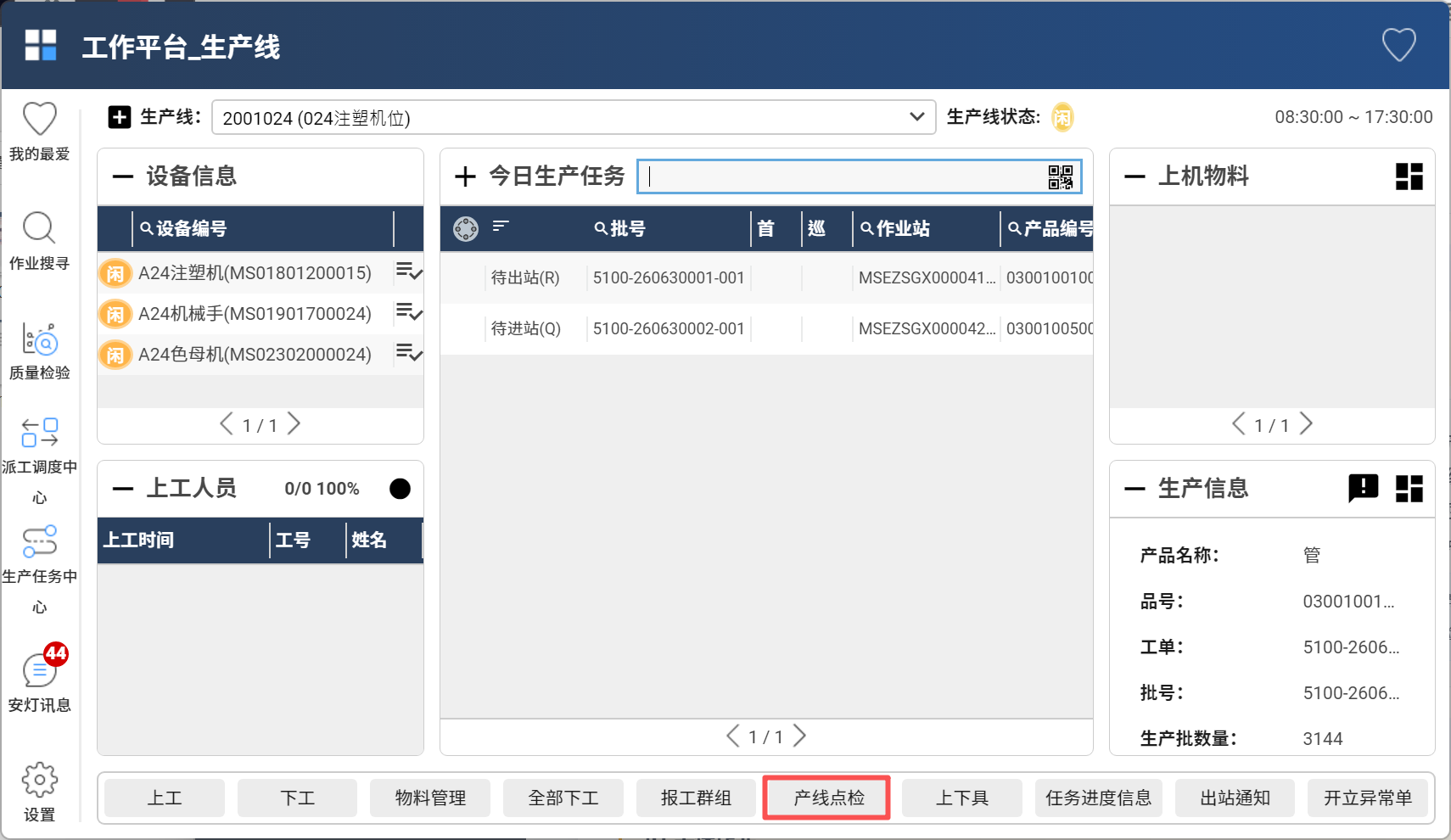Click the 待出站(R) status cell
This screenshot has width=1451, height=840.
(x=525, y=277)
